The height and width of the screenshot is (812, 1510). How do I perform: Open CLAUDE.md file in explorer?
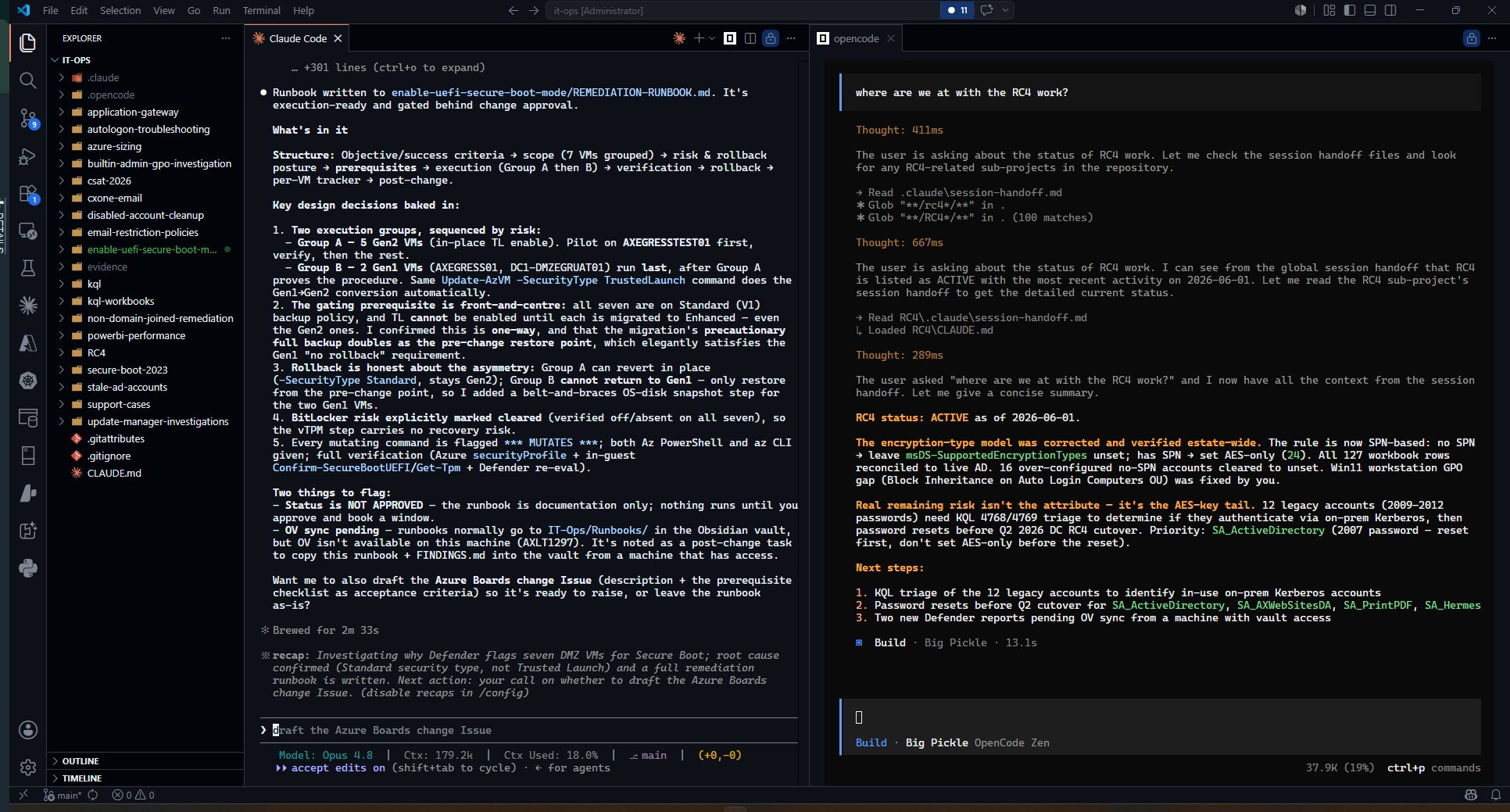coord(114,473)
